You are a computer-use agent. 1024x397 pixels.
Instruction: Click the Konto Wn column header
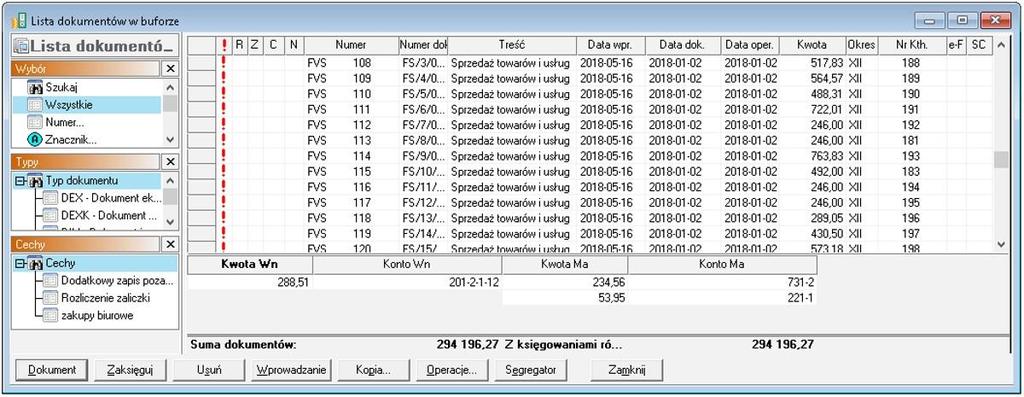tap(407, 264)
